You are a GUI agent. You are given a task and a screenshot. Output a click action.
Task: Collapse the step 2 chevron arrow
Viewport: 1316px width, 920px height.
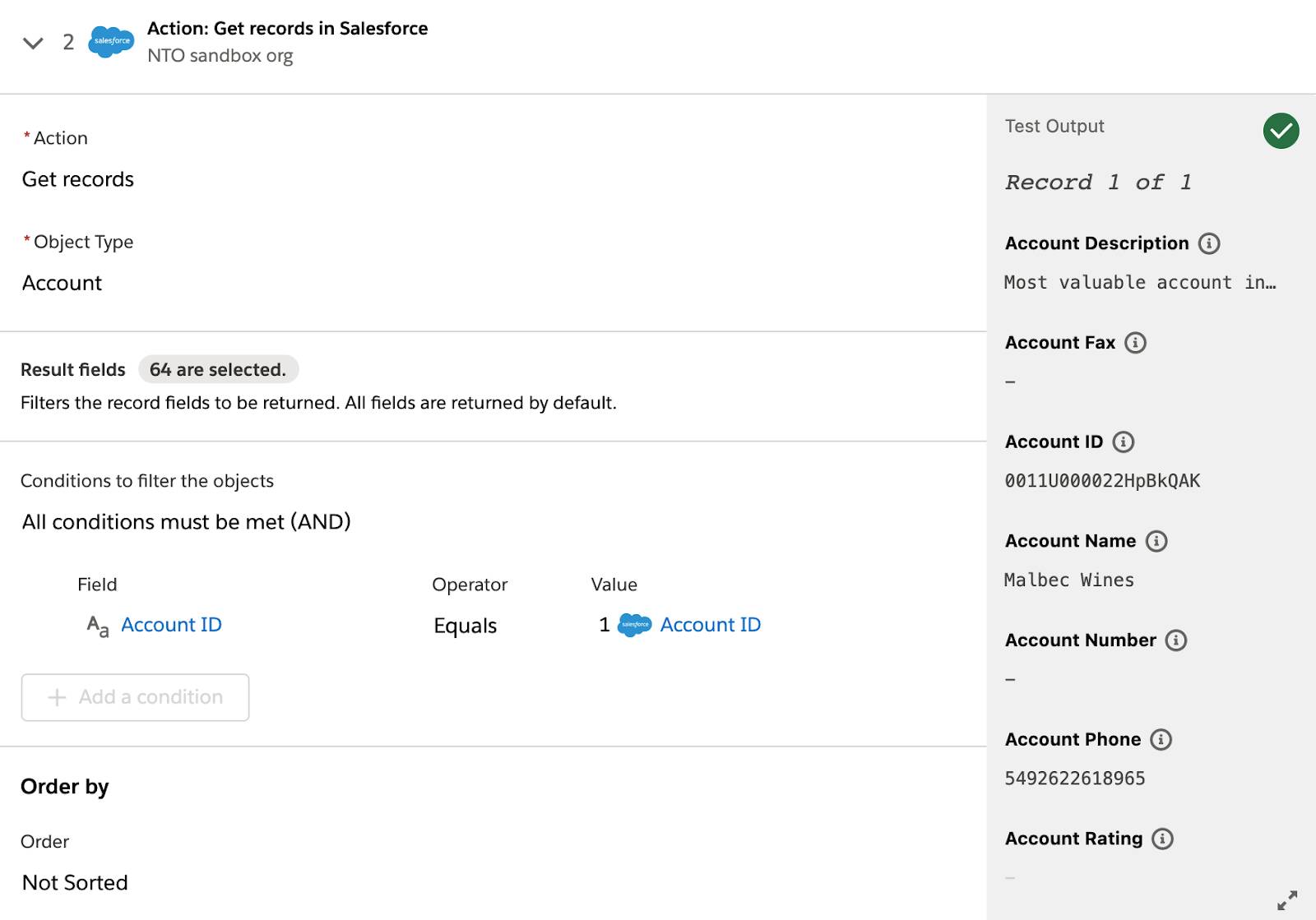(x=33, y=43)
